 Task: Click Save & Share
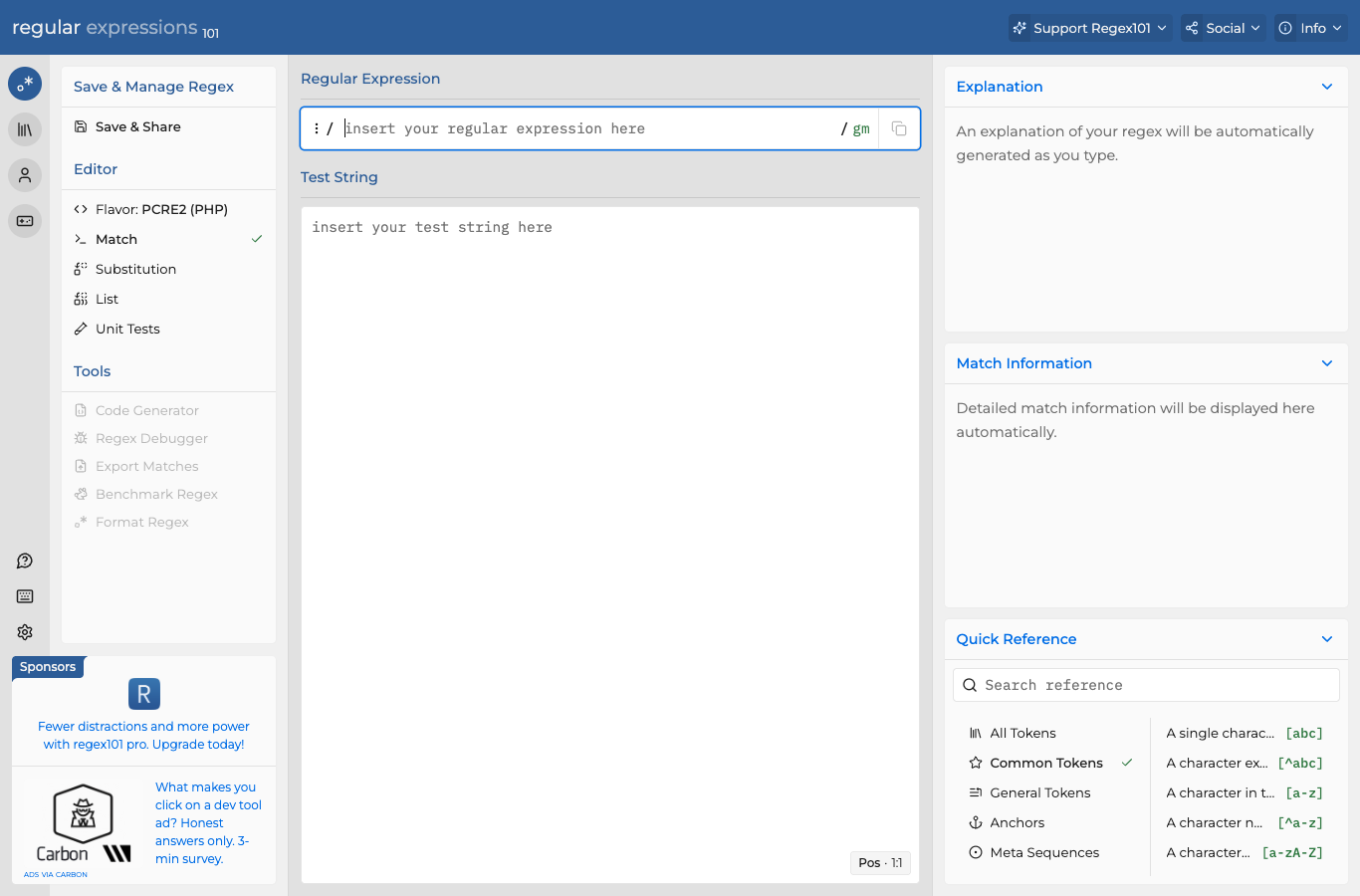(x=168, y=126)
